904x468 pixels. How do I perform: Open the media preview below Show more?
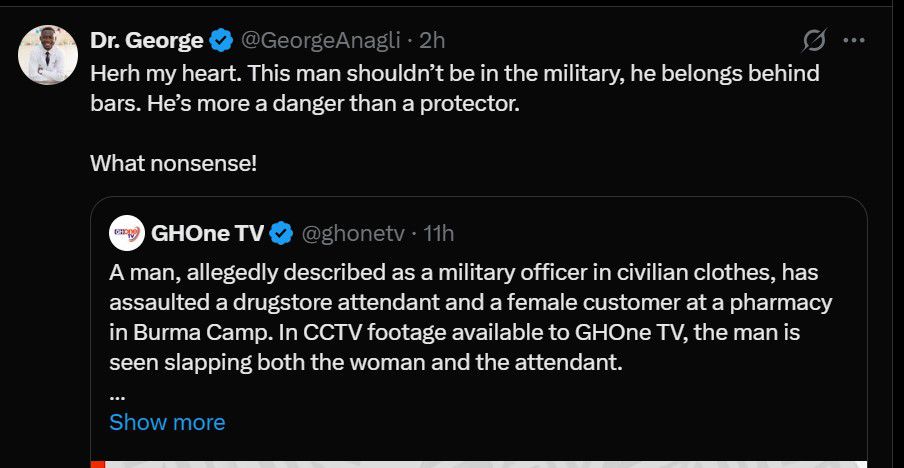point(478,462)
